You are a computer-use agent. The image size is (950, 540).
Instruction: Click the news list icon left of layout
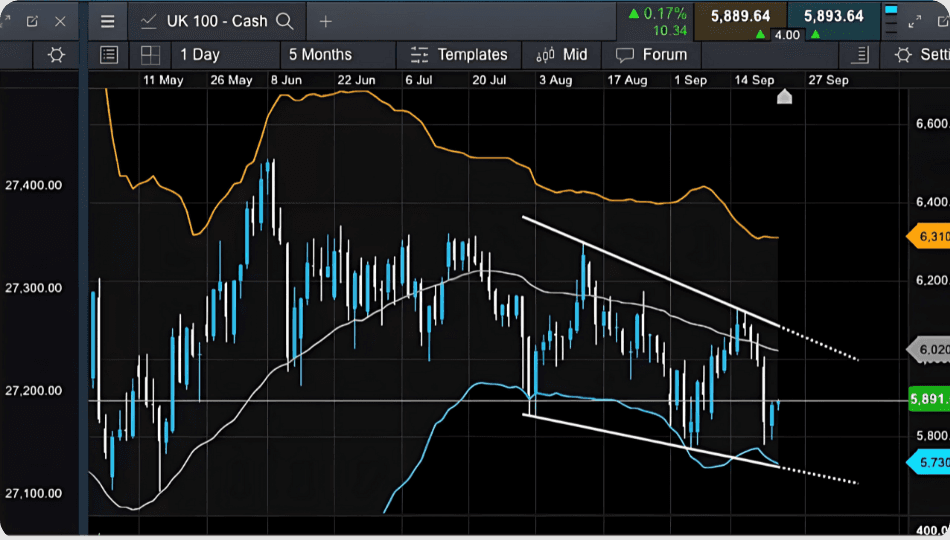(109, 55)
